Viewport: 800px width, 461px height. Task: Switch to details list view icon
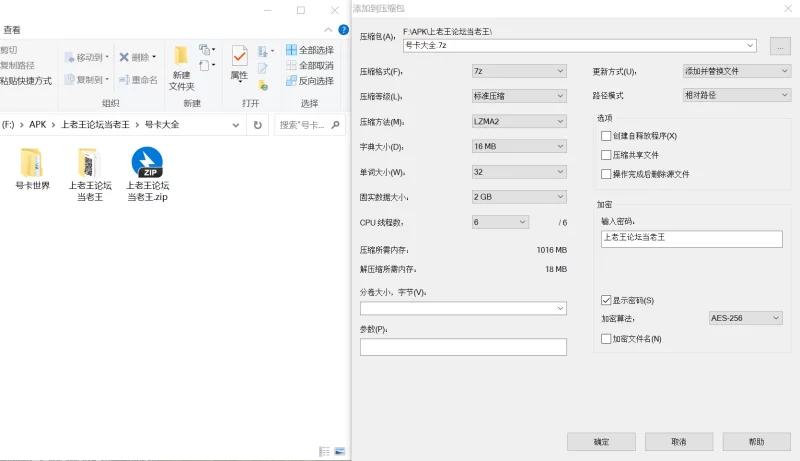point(325,452)
